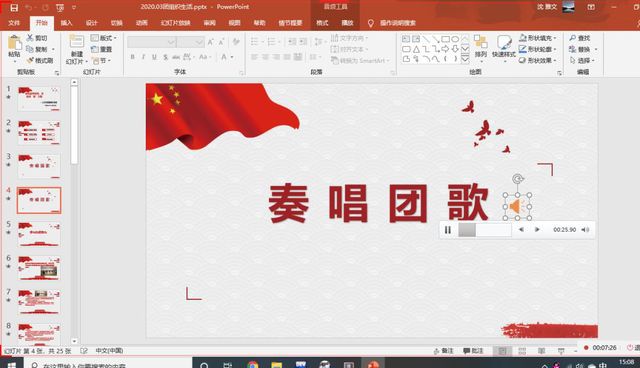Open the Insert ribbon tab
Viewport: 640px width, 368px height.
(66, 23)
